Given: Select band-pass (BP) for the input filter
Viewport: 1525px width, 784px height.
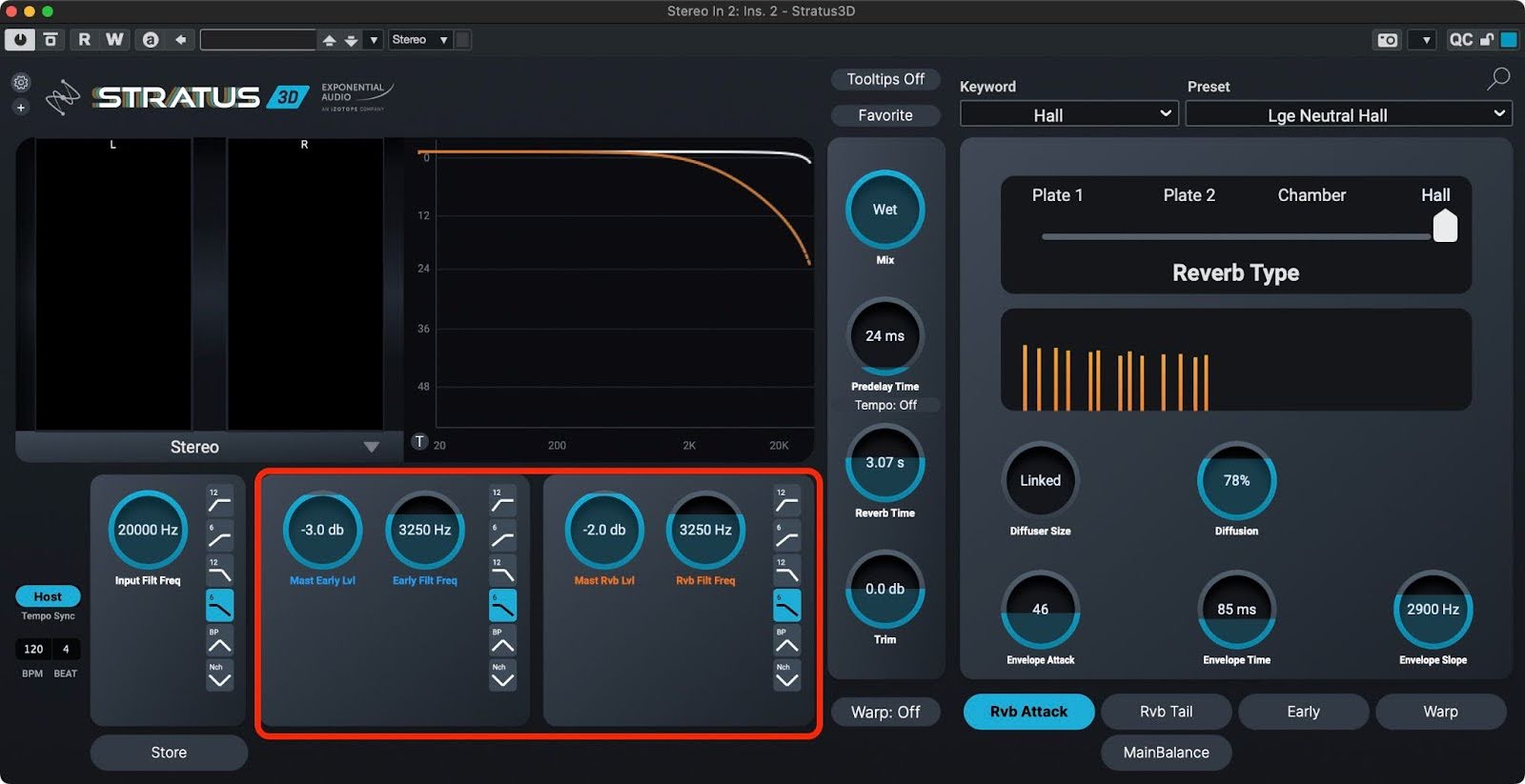Looking at the screenshot, I should click(219, 640).
